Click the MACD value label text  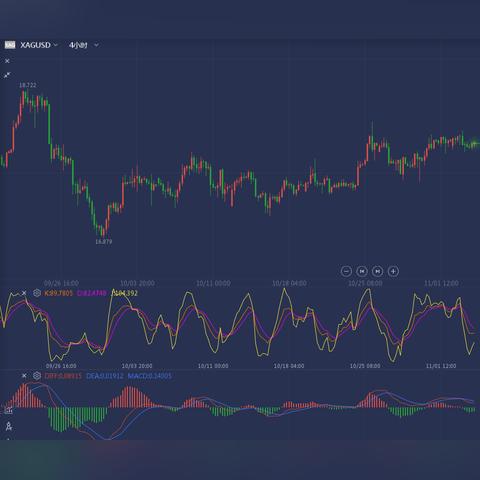[150, 376]
